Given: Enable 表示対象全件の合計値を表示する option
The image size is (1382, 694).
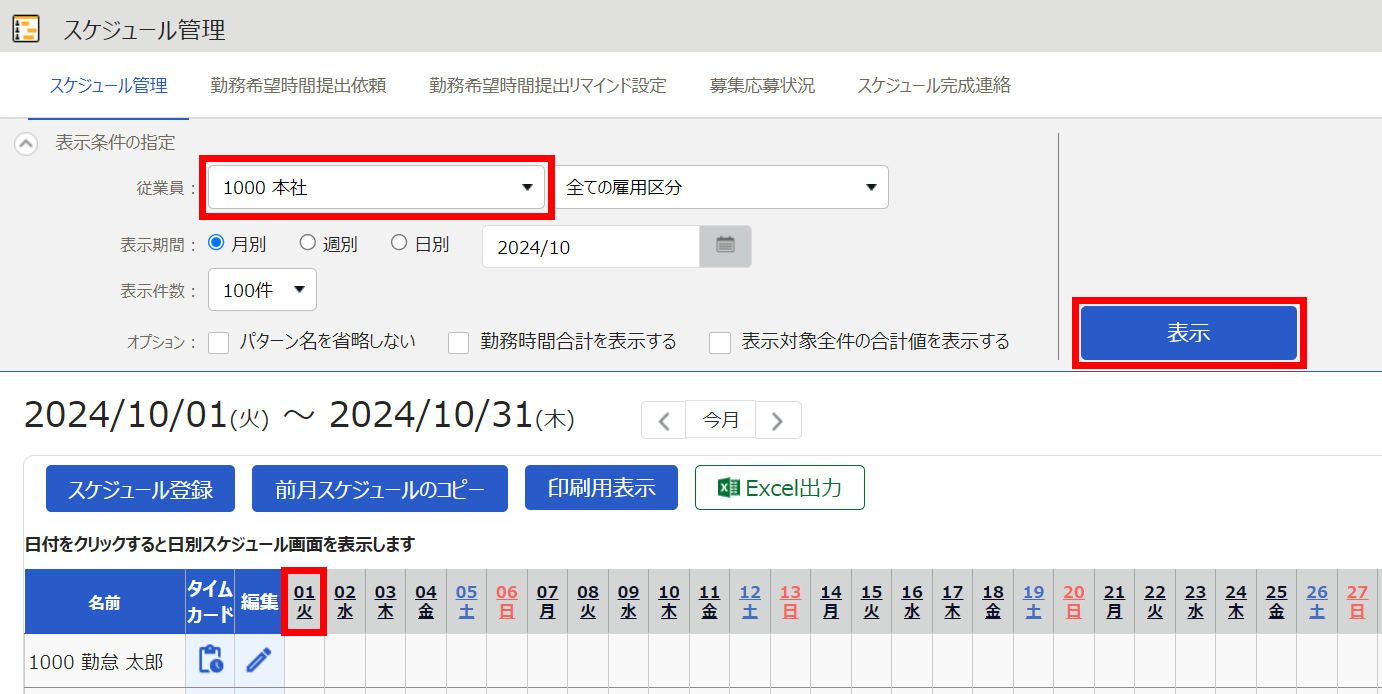Looking at the screenshot, I should [x=720, y=343].
